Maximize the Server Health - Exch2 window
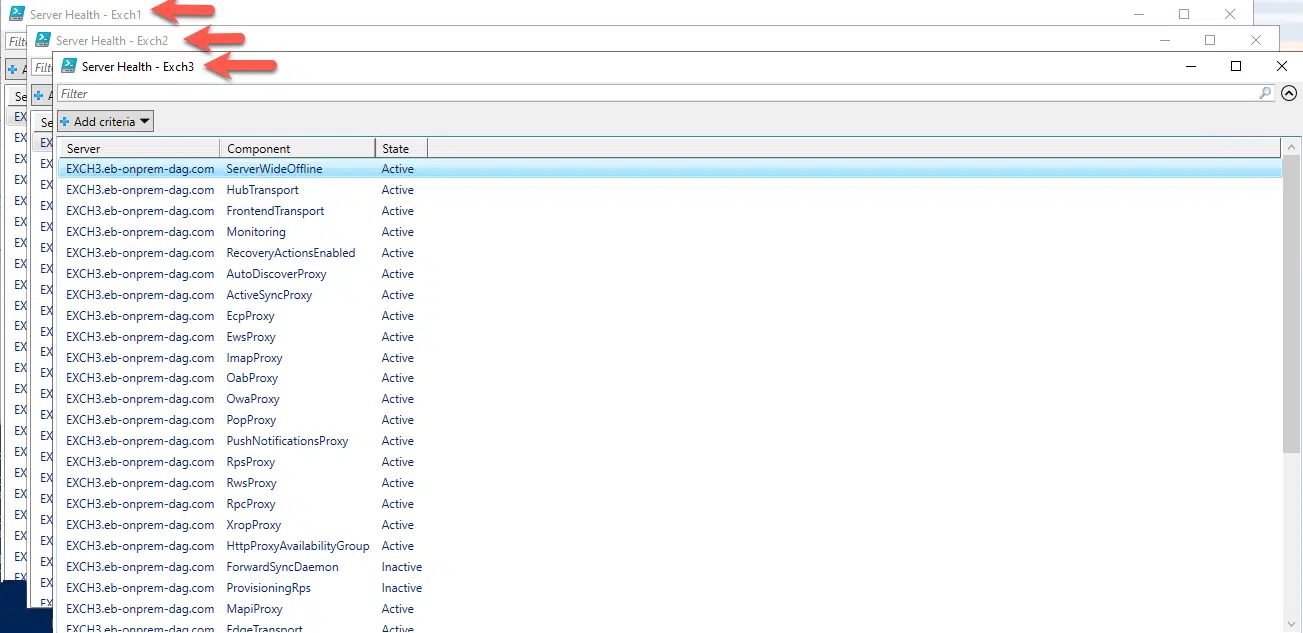This screenshot has width=1303, height=633. [x=1210, y=40]
